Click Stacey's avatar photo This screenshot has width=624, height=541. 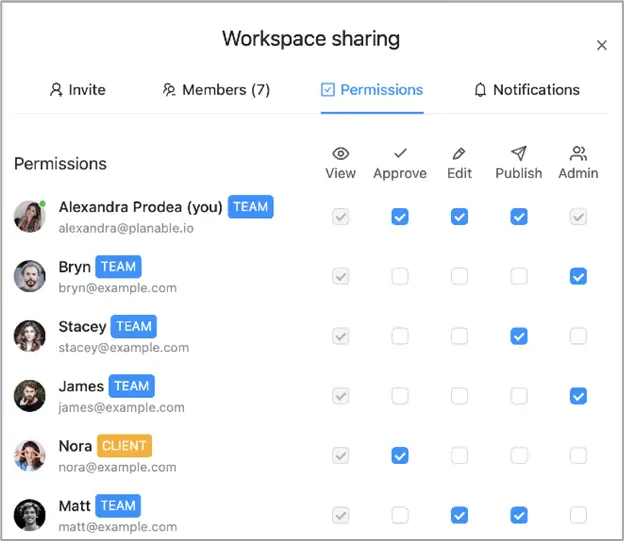29,336
